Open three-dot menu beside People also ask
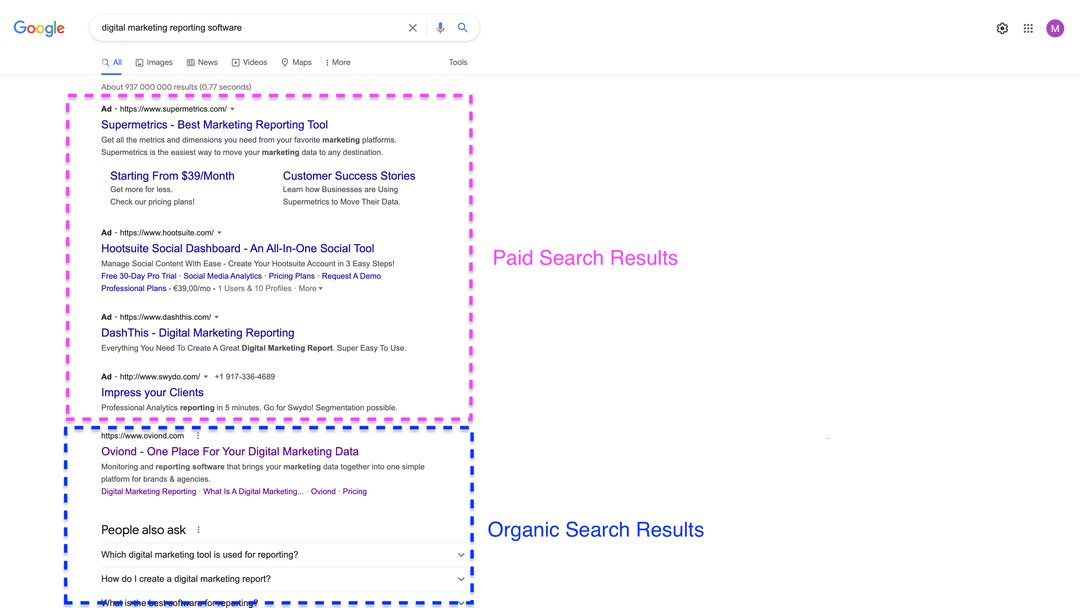 198,530
